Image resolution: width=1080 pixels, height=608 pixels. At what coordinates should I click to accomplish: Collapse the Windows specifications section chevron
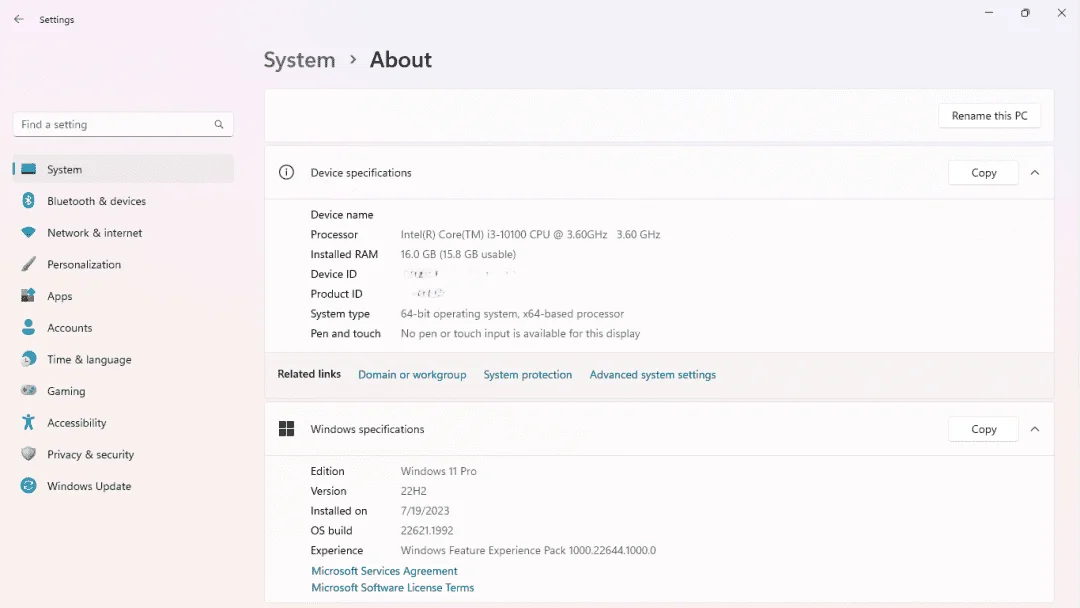[x=1035, y=429]
